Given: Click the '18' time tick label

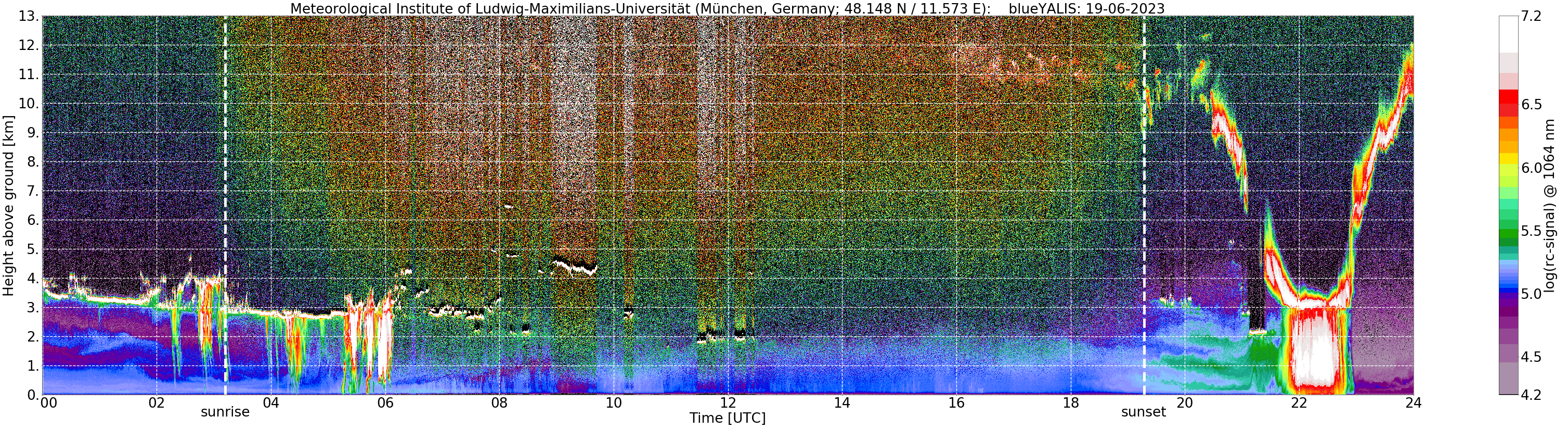Looking at the screenshot, I should tap(1071, 403).
